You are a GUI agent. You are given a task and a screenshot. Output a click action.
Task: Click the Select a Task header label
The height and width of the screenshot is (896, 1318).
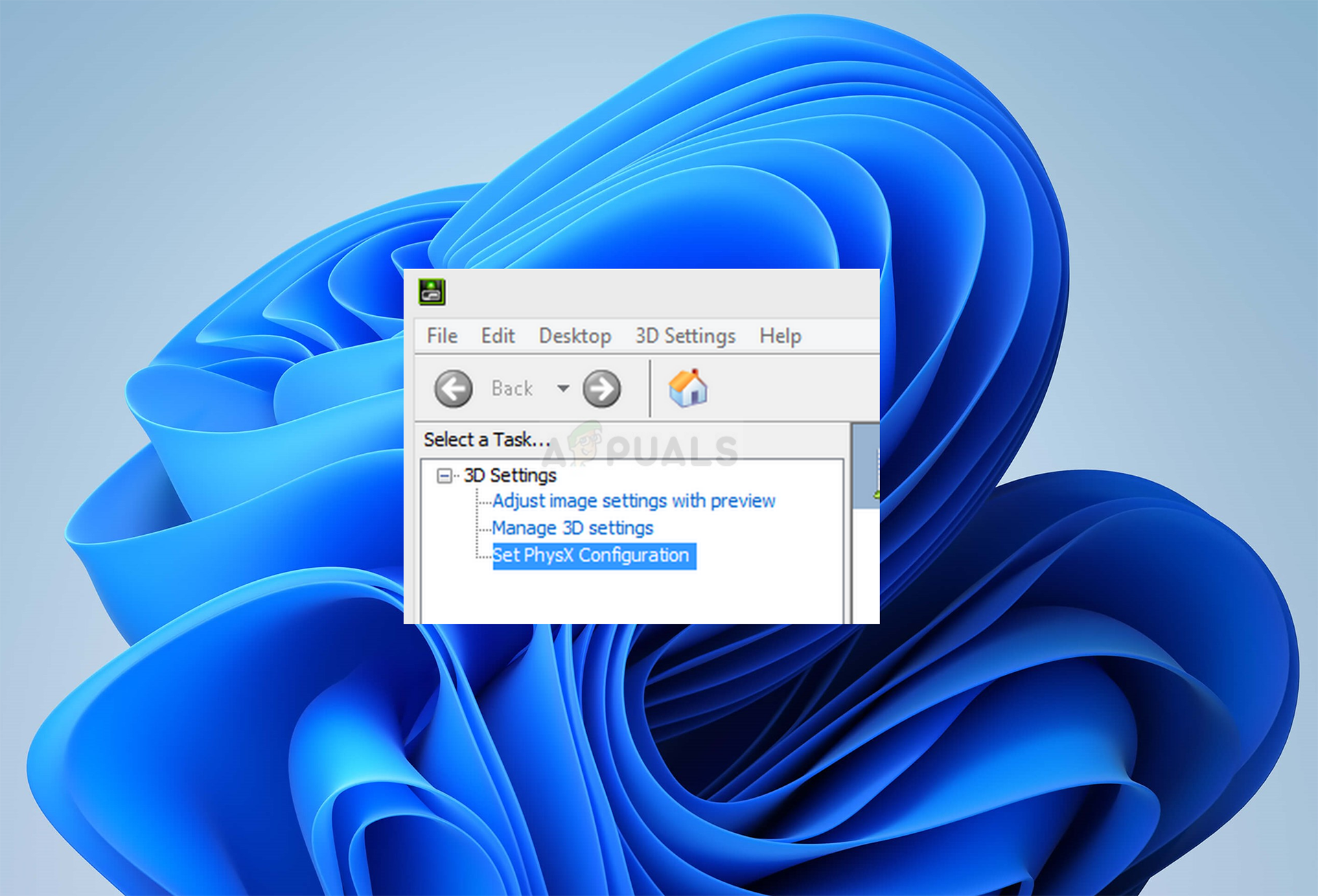[x=486, y=439]
